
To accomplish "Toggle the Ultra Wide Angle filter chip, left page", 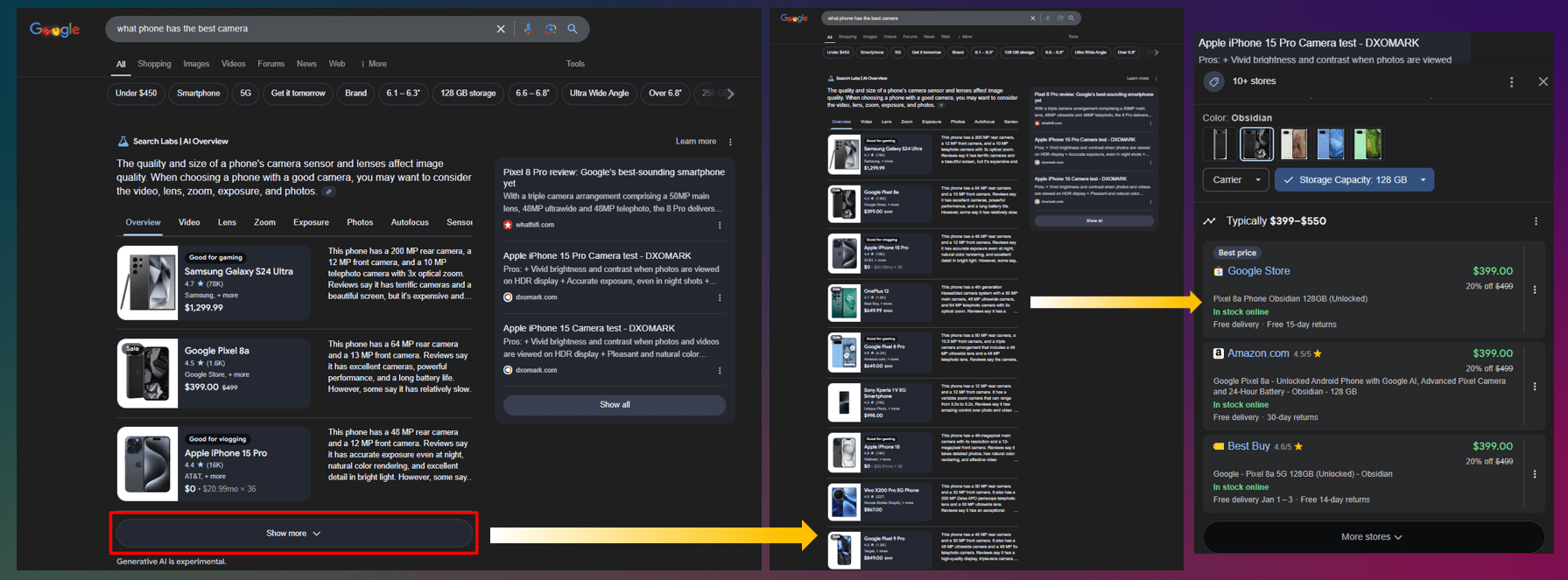I will tap(599, 94).
